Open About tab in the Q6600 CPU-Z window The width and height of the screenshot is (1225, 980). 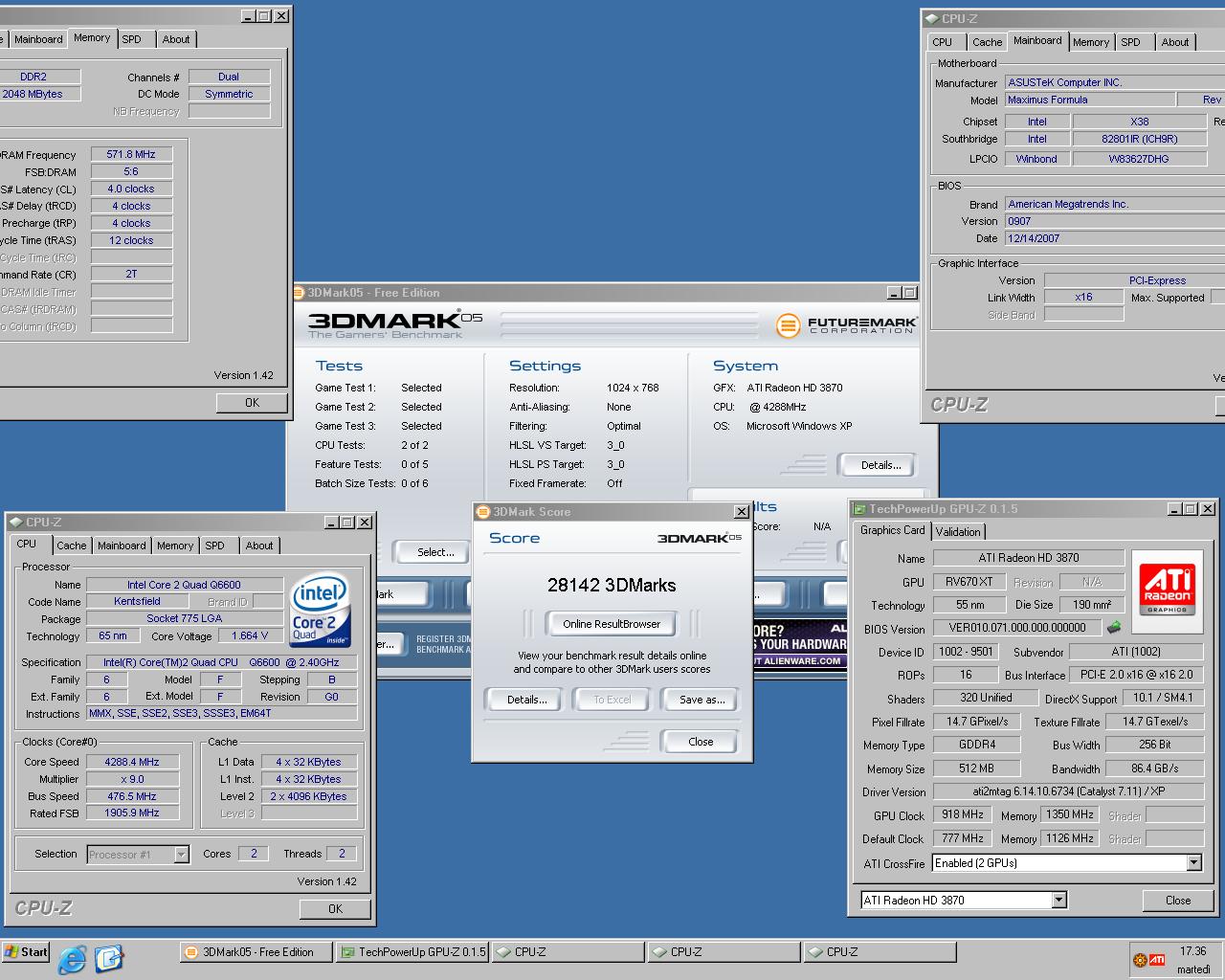pyautogui.click(x=258, y=546)
